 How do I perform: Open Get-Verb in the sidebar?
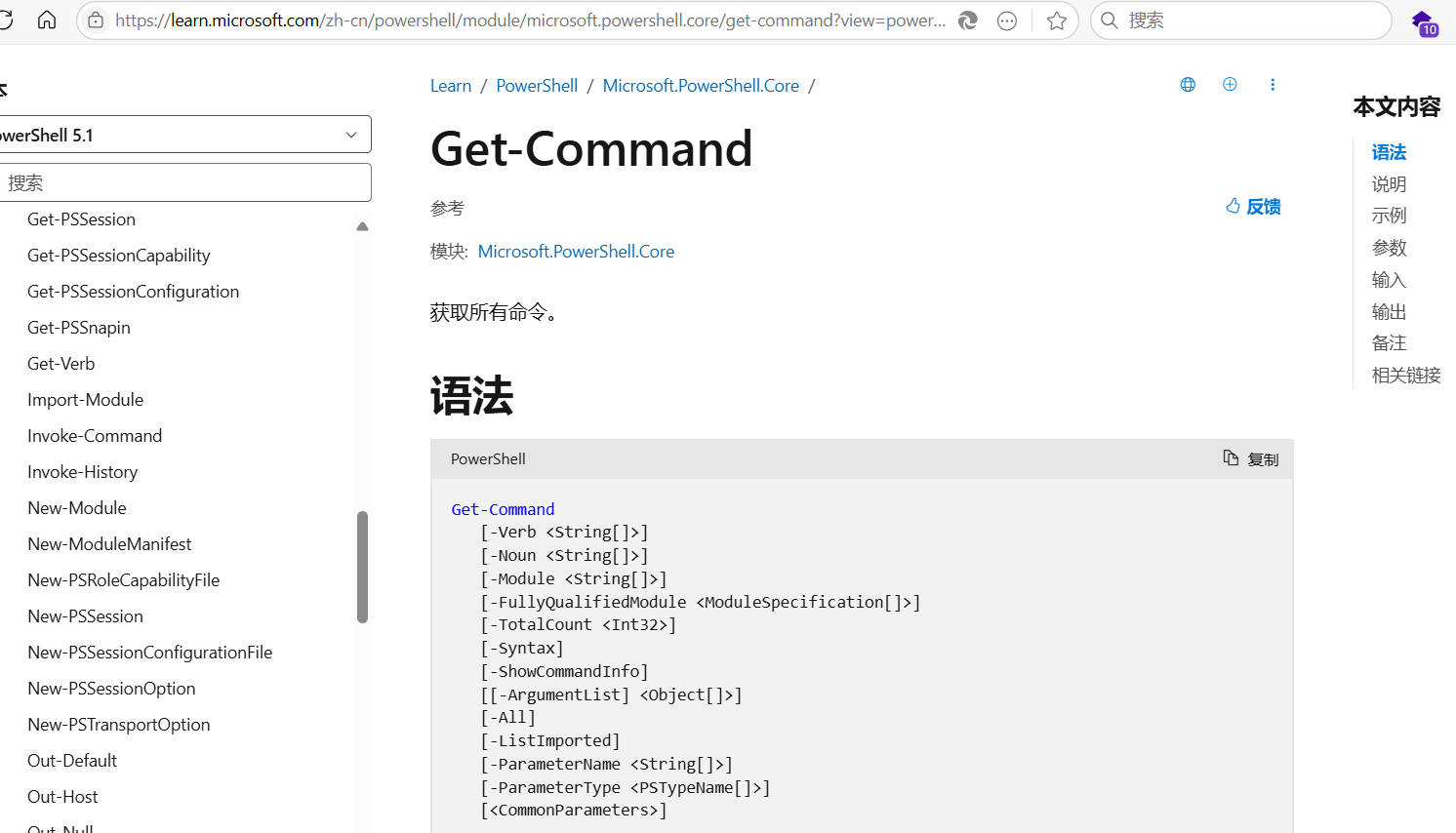(61, 364)
